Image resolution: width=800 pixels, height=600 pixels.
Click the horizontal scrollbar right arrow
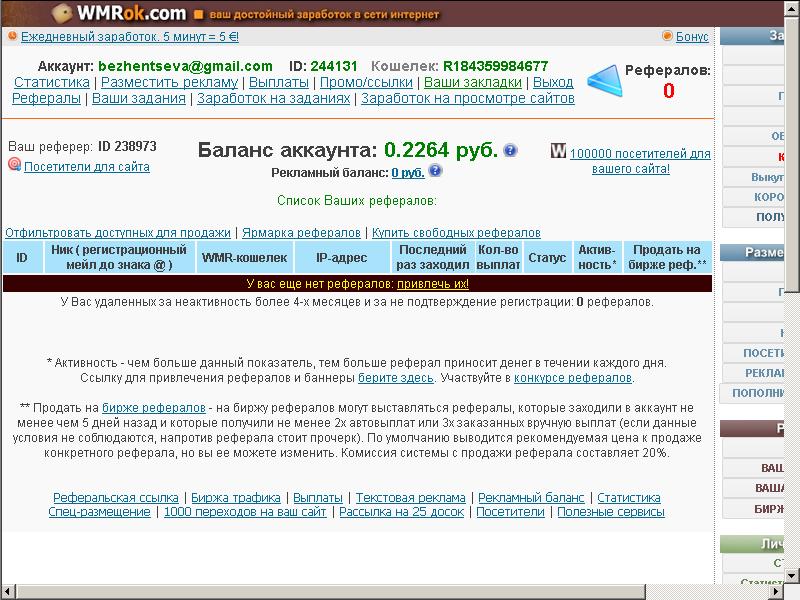777,592
